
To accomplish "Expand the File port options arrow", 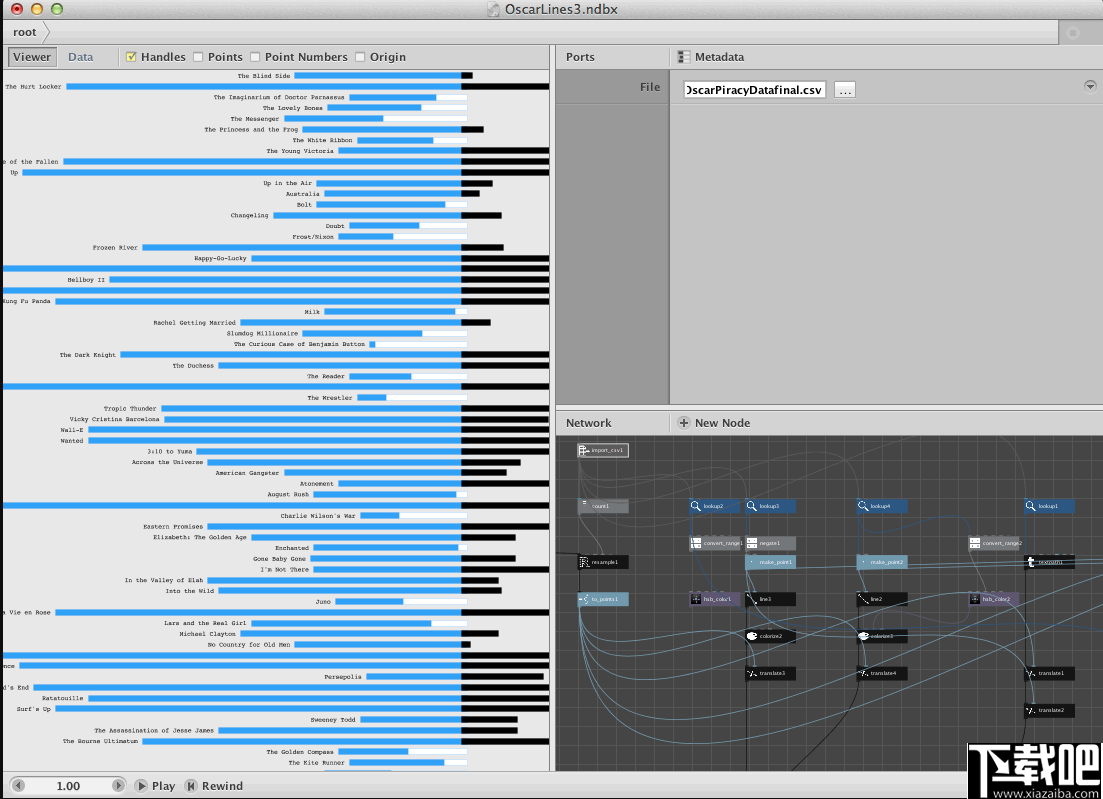I will 1090,86.
